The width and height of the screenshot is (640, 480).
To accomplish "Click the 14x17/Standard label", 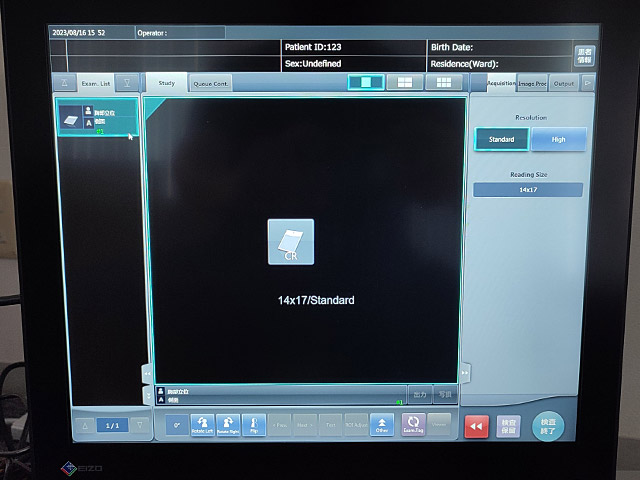I will tap(316, 300).
